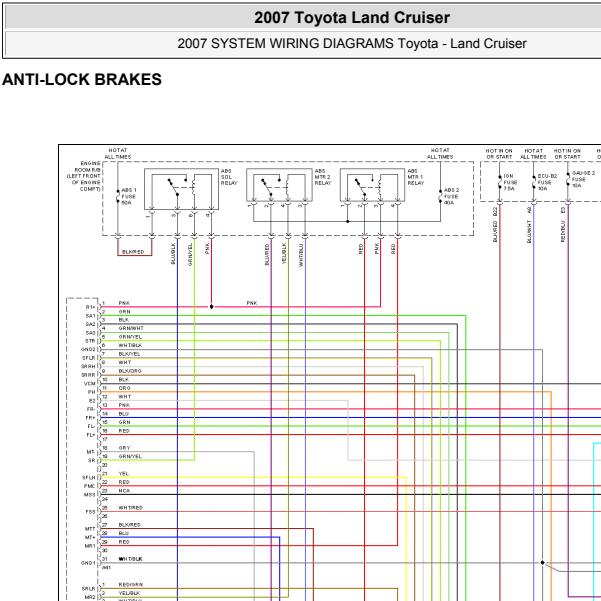Select the 'STR' terminal label
601x601 pixels.
pos(90,341)
